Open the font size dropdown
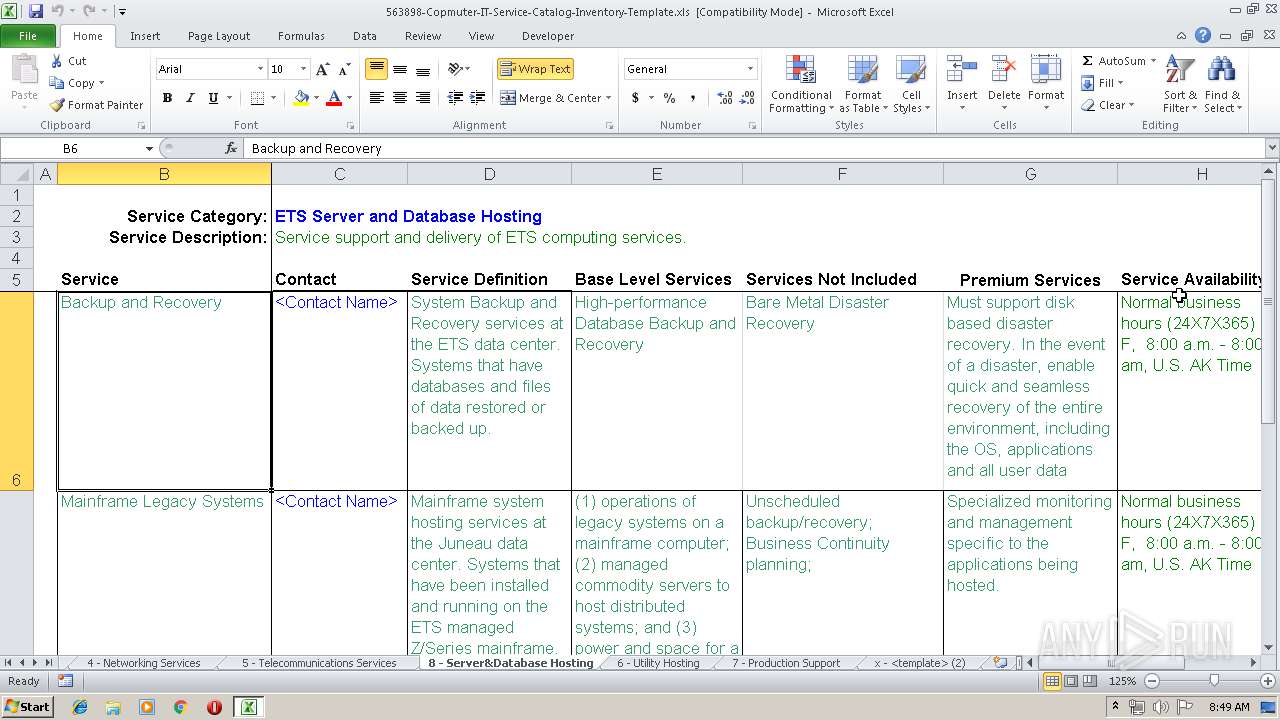Screen dimensions: 1280x720 [304, 69]
